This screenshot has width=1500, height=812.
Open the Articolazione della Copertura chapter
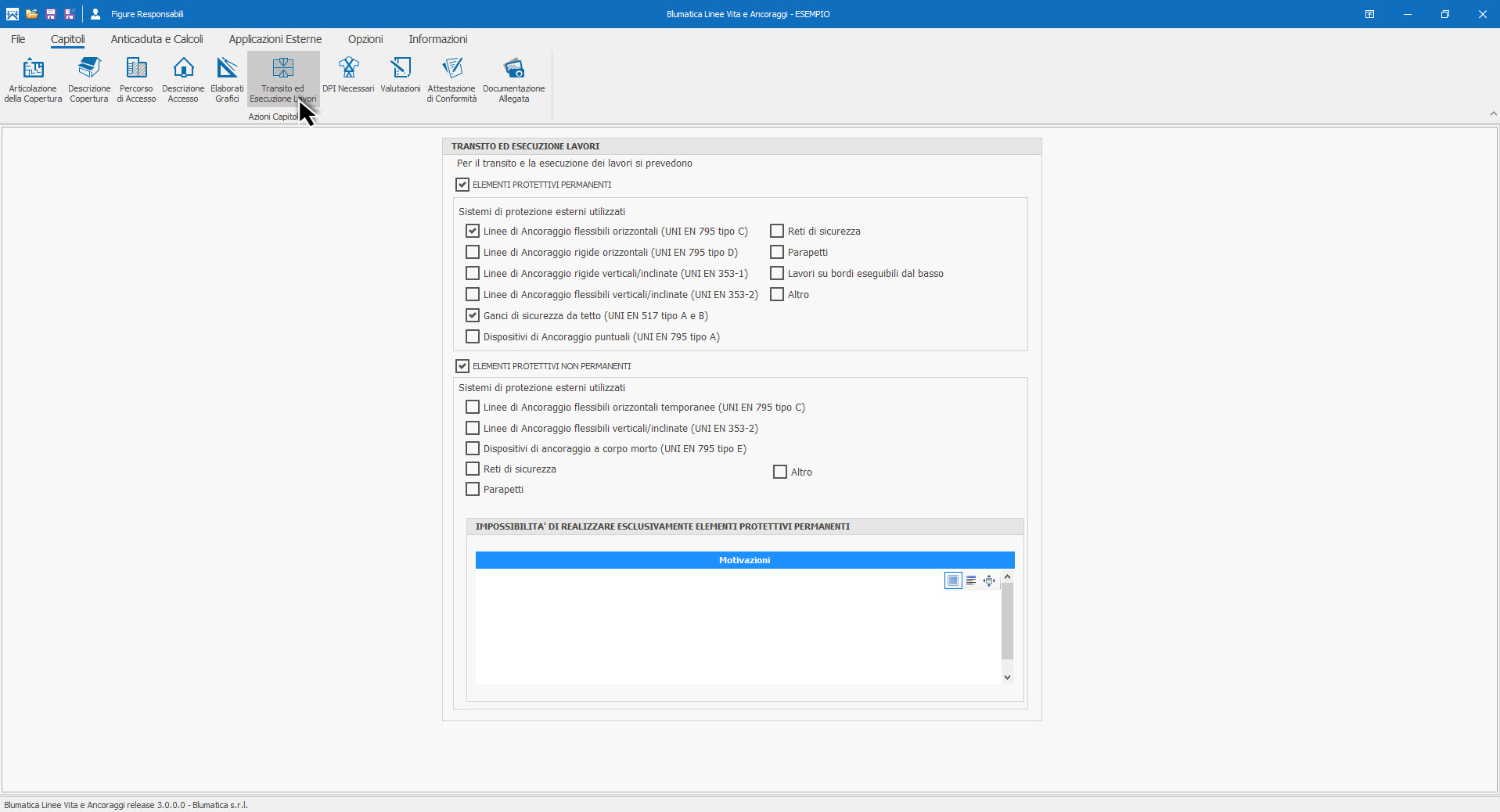33,79
